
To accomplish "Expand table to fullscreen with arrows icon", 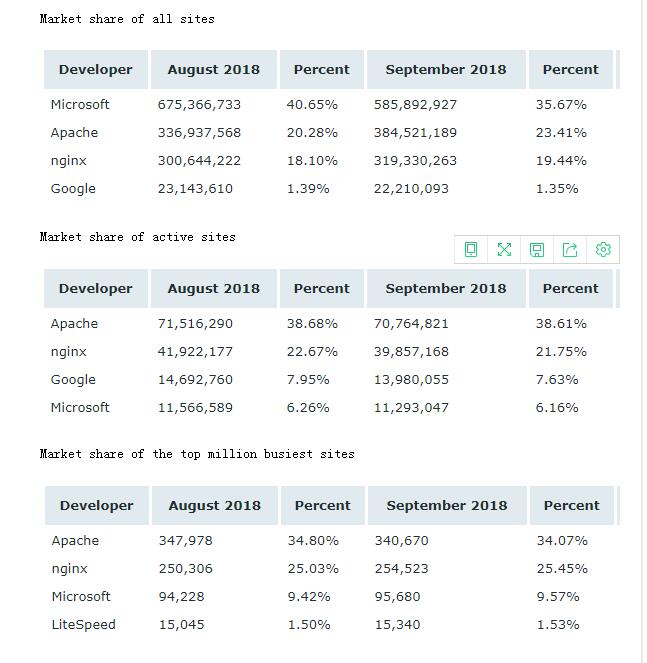I will point(504,249).
